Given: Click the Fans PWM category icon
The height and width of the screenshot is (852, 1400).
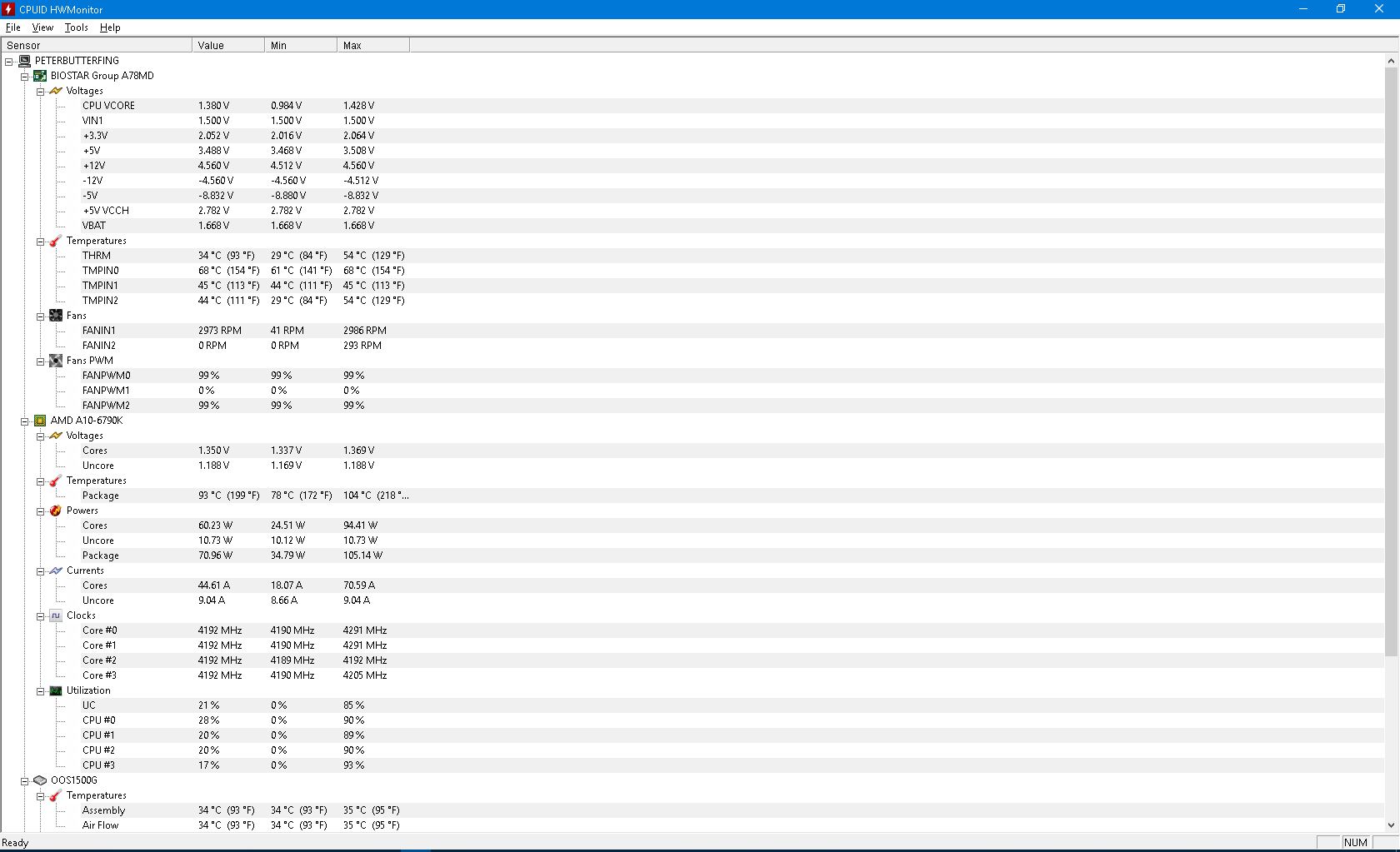Looking at the screenshot, I should (x=56, y=361).
